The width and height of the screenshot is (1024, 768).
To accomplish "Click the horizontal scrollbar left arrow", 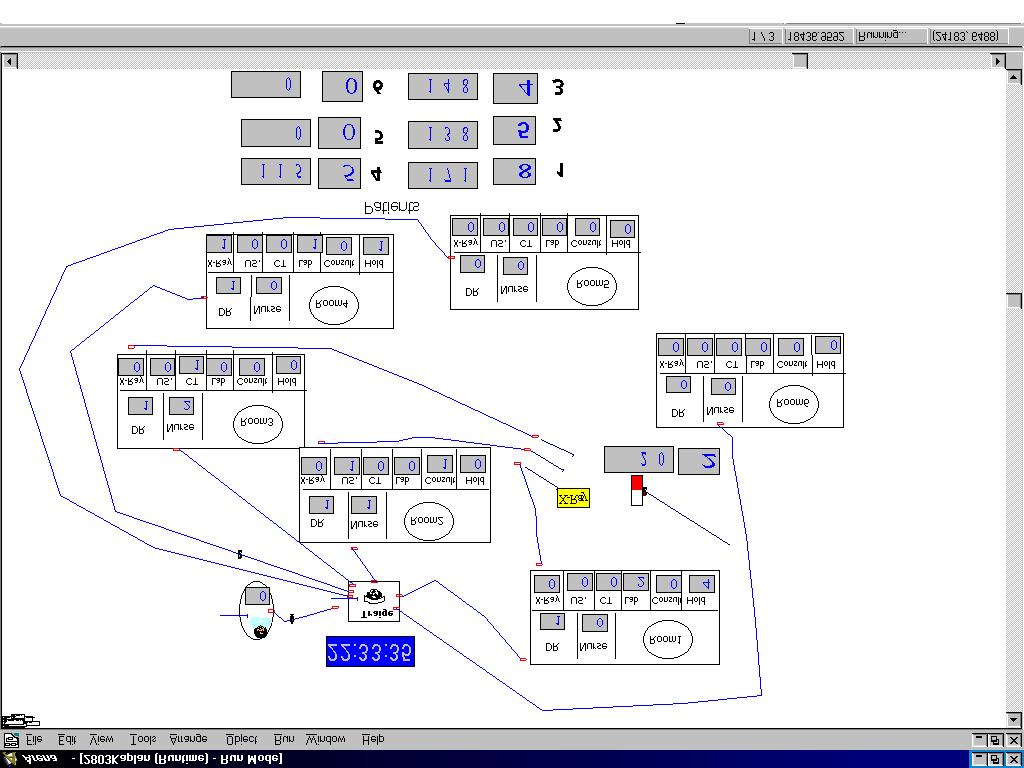I will click(9, 61).
